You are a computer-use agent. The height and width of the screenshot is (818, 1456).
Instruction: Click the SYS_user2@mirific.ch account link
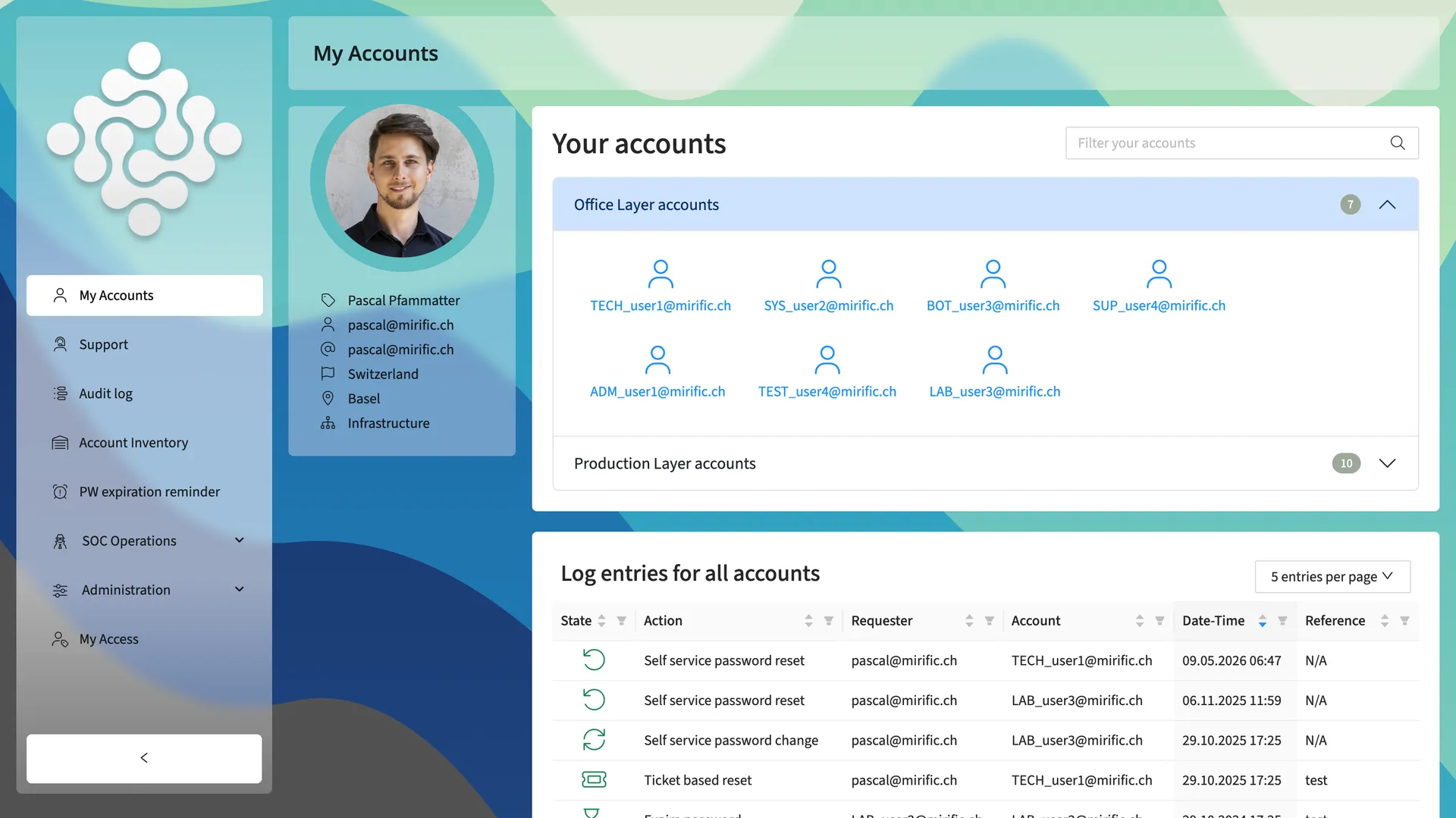[x=829, y=306]
